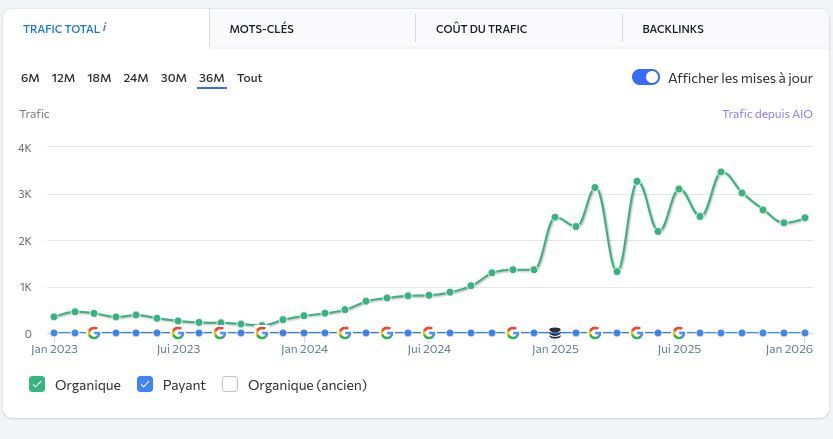Switch to the Mots-clés tab
833x439 pixels.
click(261, 29)
